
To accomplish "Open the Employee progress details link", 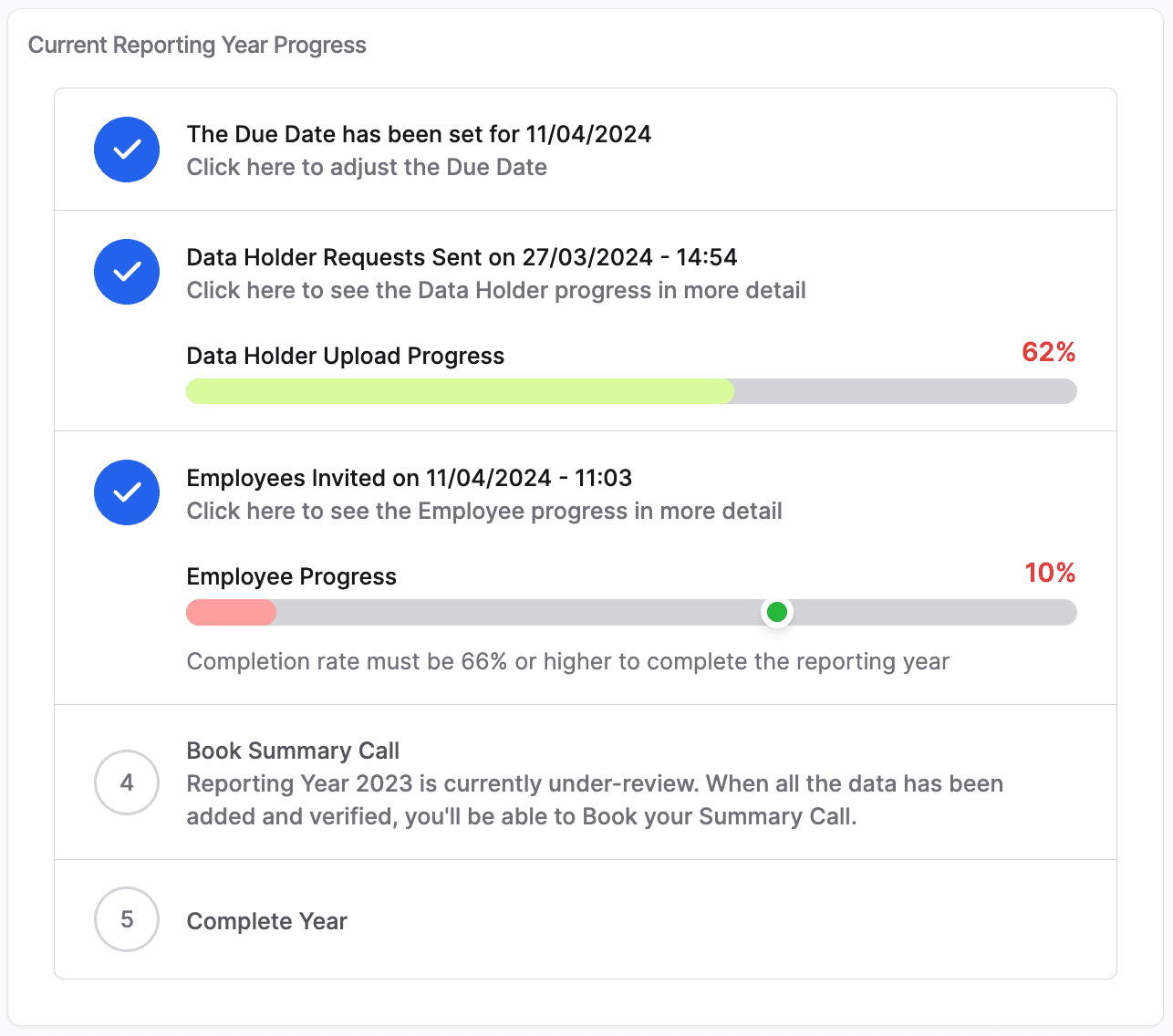I will pos(484,512).
